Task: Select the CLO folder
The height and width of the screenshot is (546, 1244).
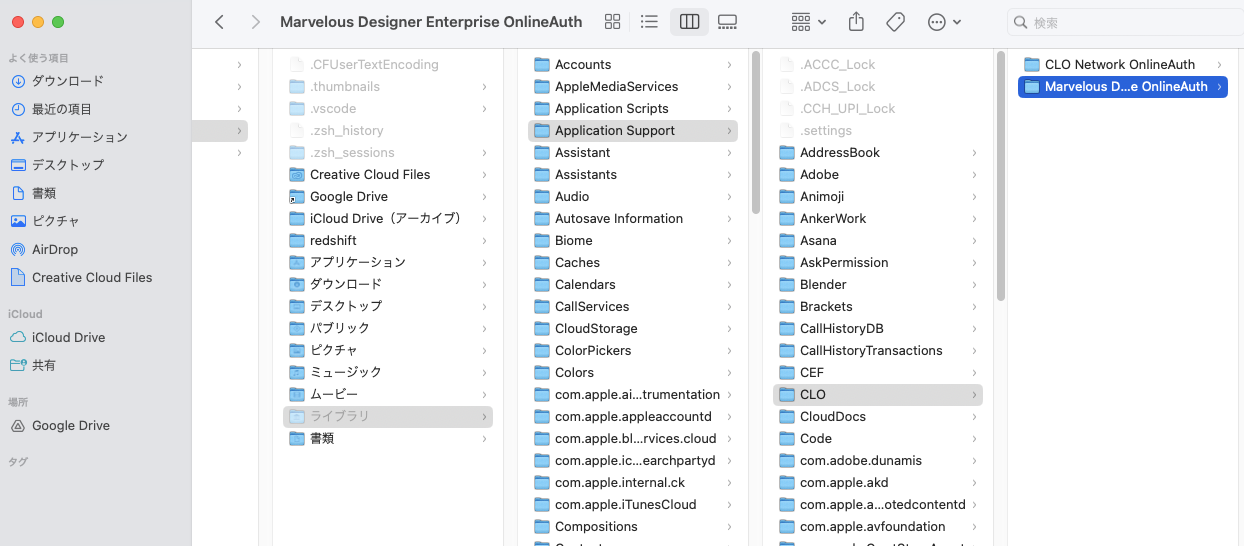Action: coord(878,394)
